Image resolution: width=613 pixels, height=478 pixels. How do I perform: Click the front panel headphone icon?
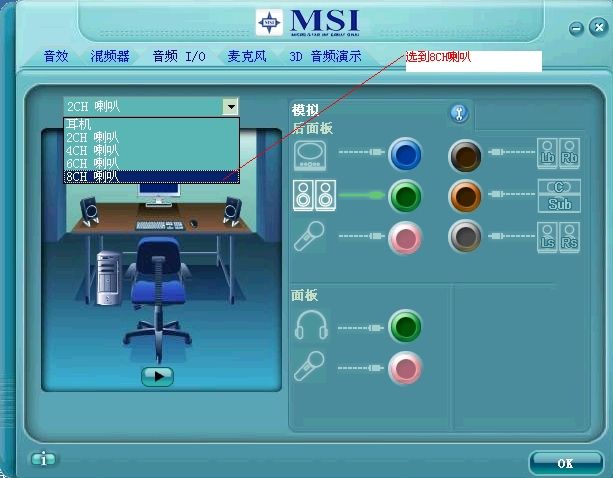click(311, 325)
